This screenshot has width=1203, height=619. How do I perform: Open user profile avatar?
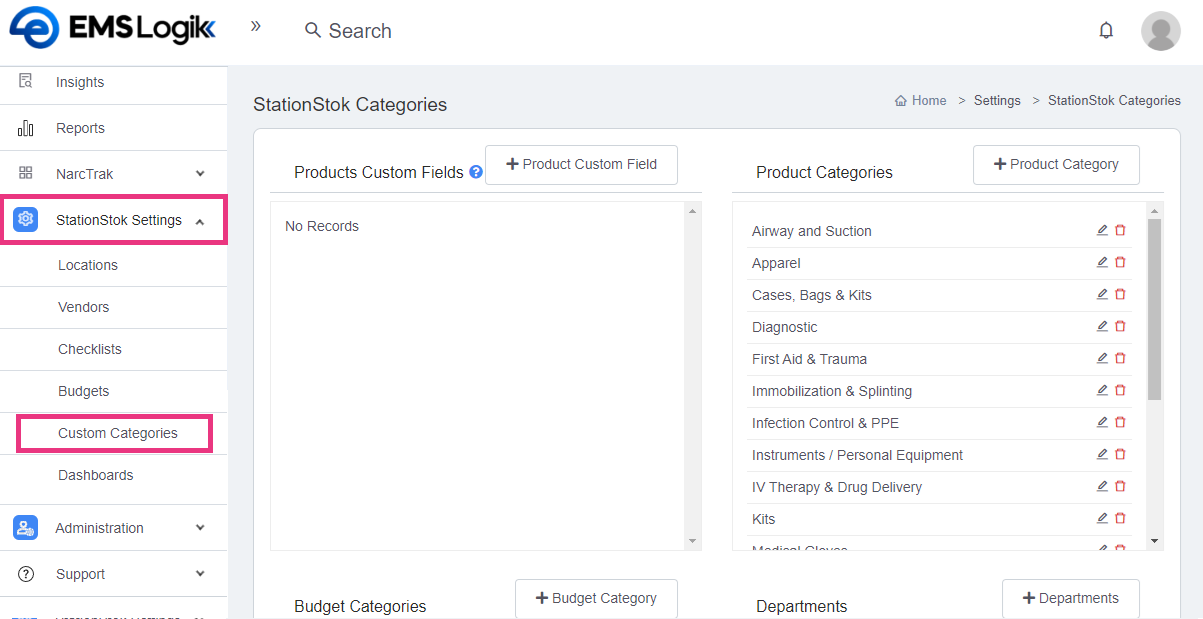click(x=1161, y=31)
